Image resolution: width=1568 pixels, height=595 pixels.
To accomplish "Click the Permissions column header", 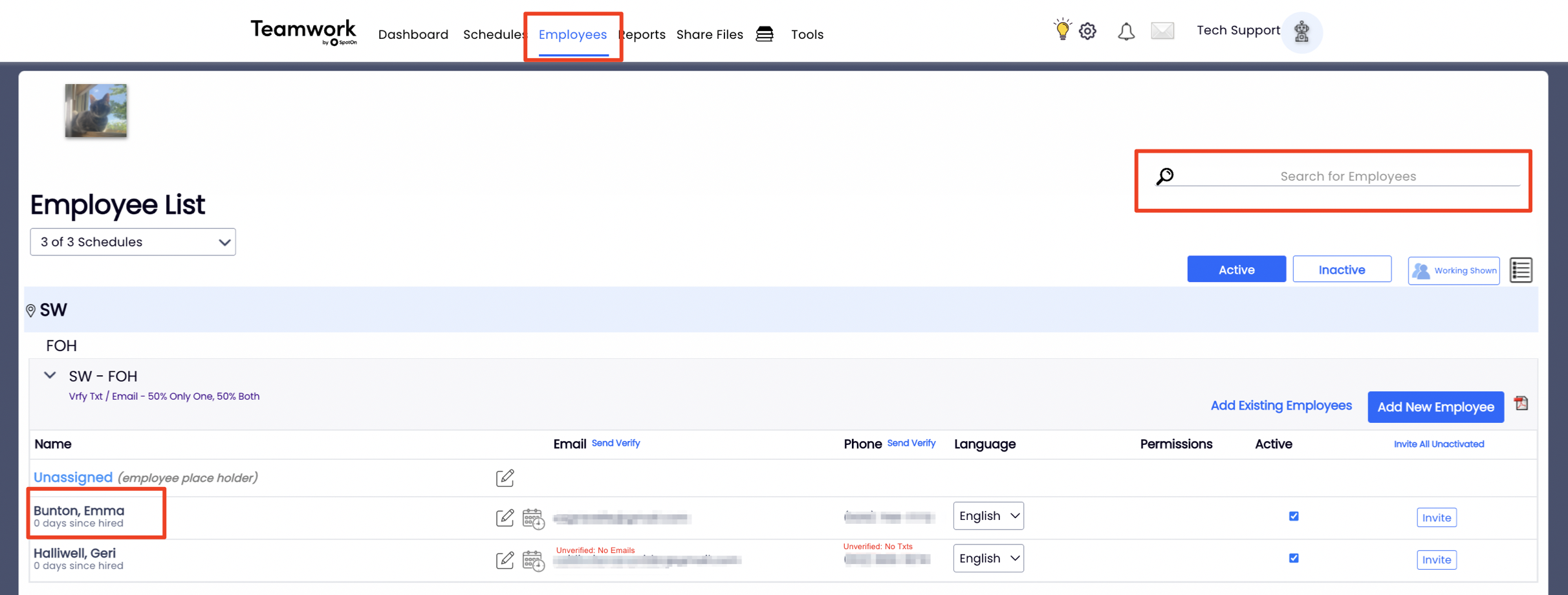I will pos(1176,444).
